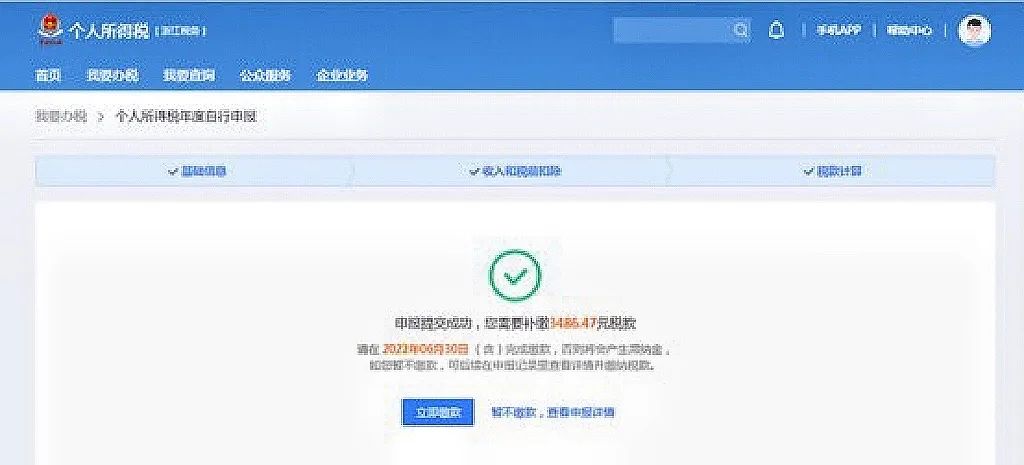1024x465 pixels.
Task: Click the tax bureau emblem logo
Action: tap(50, 31)
